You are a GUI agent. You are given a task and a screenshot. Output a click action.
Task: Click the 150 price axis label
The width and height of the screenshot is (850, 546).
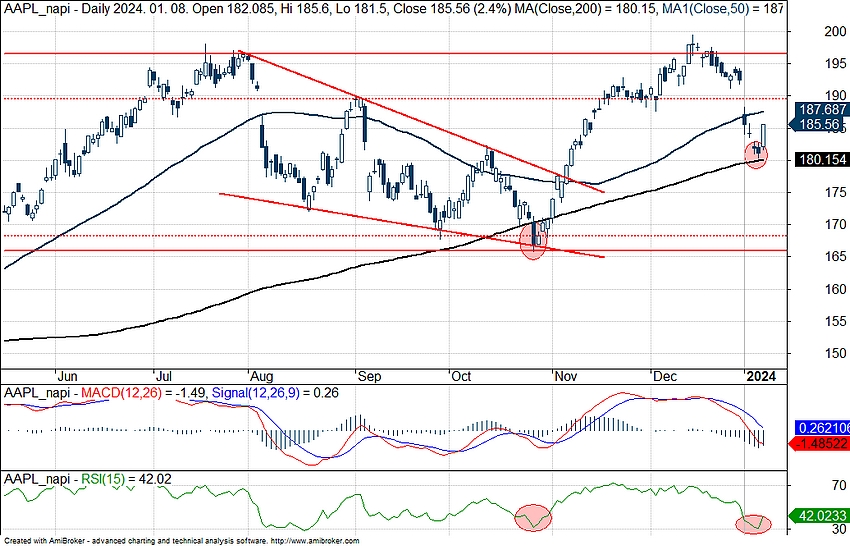[x=835, y=353]
